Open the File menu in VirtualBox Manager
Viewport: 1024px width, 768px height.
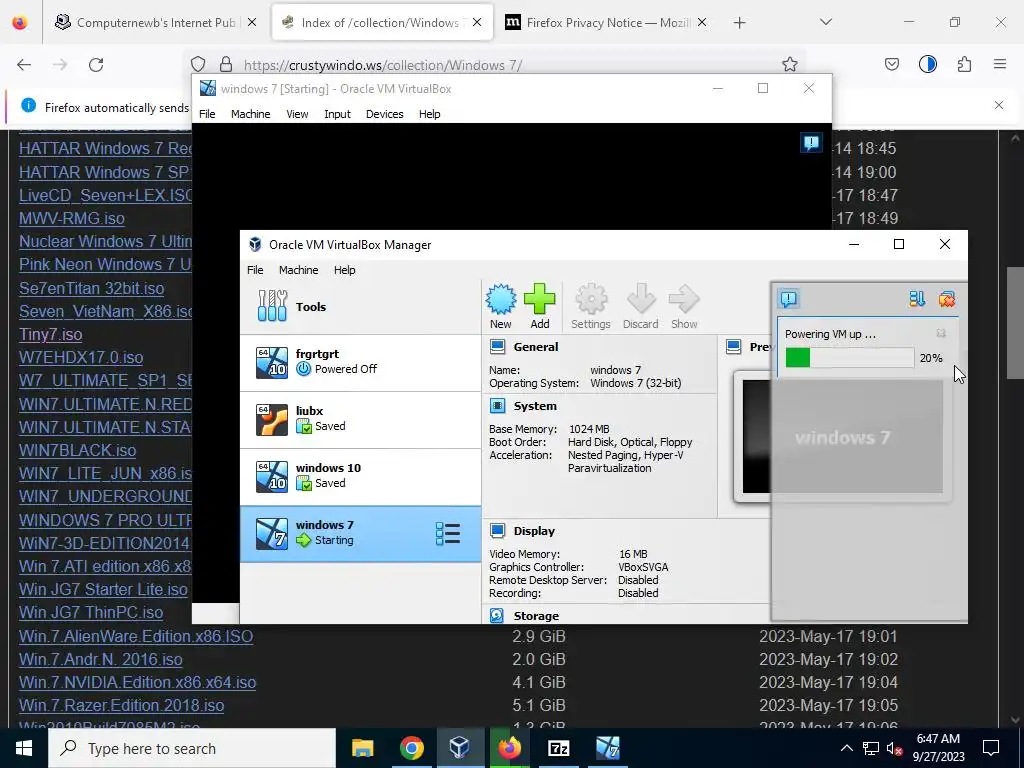click(255, 270)
